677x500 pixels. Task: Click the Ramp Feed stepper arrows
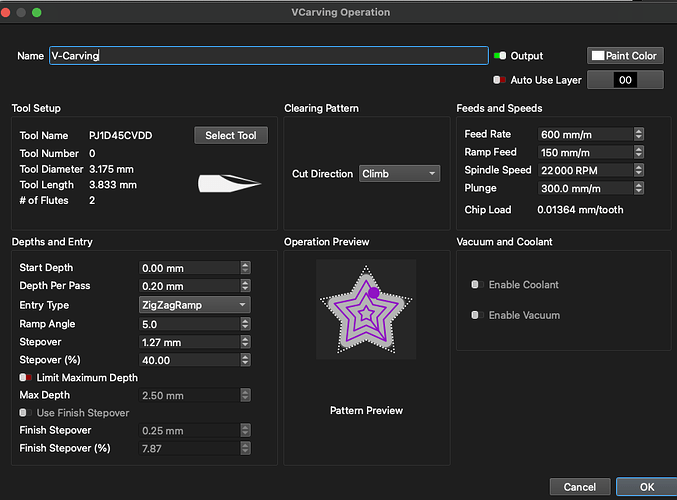click(639, 152)
